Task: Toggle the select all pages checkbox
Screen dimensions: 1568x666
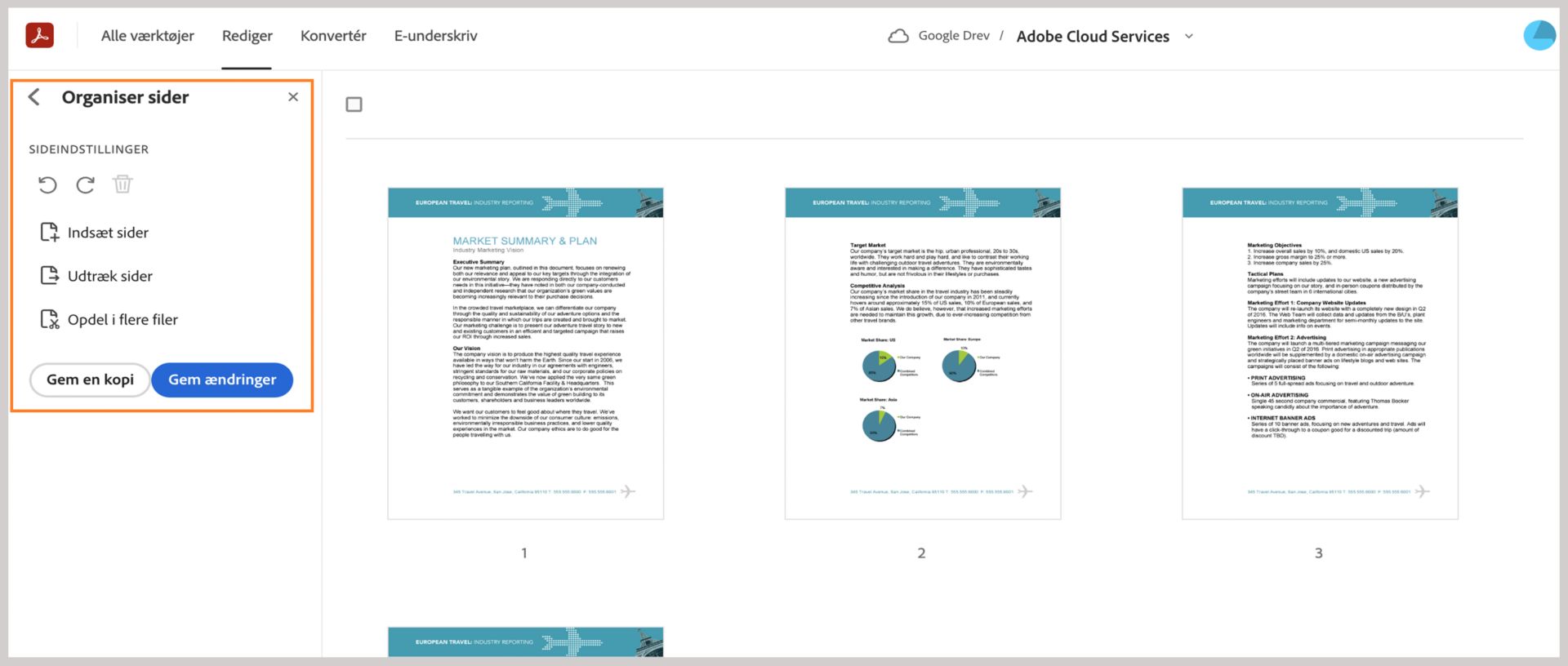Action: [x=354, y=104]
